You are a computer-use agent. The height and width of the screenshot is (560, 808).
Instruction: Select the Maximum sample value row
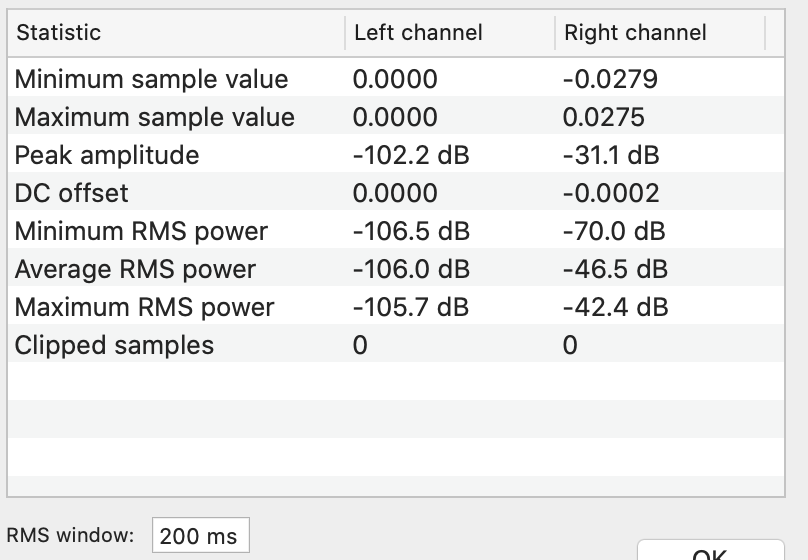pos(396,117)
